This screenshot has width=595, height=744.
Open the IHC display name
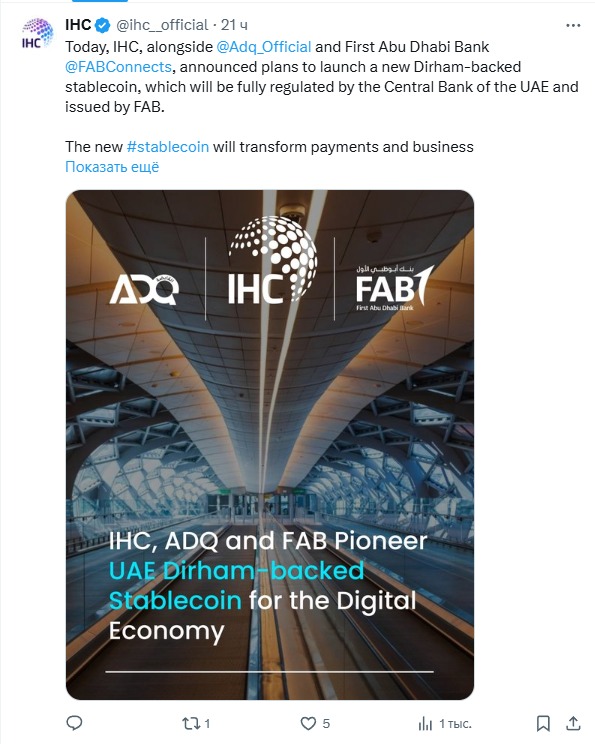pyautogui.click(x=78, y=25)
